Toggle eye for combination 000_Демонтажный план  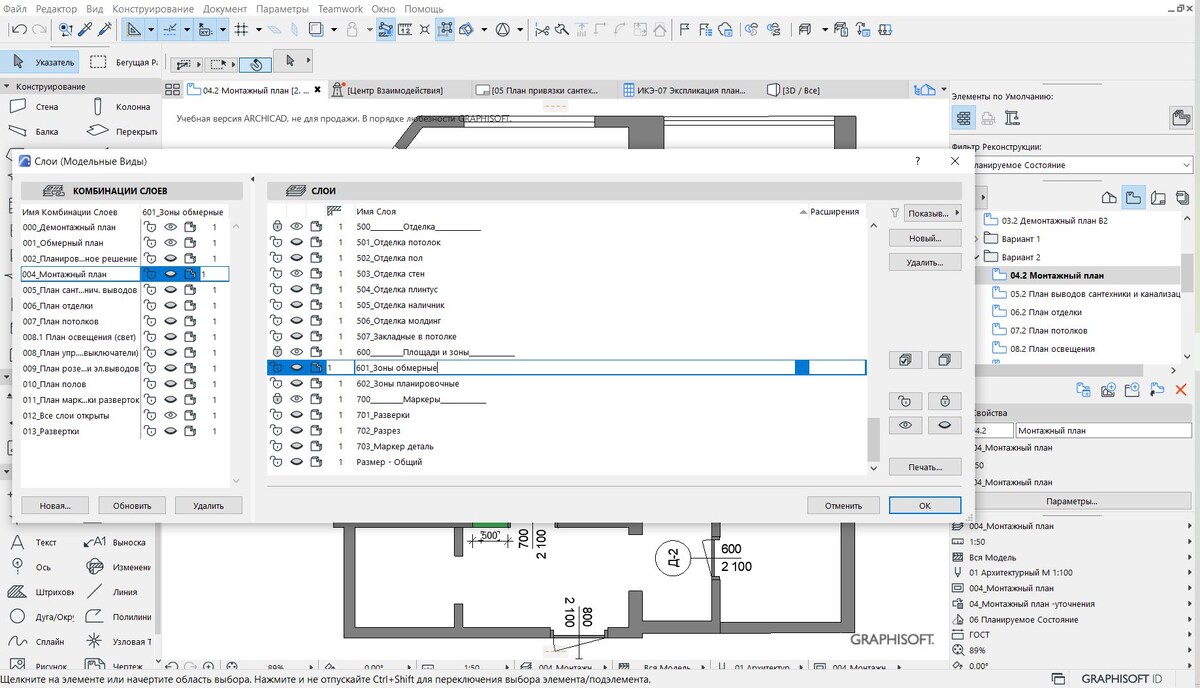click(x=170, y=227)
